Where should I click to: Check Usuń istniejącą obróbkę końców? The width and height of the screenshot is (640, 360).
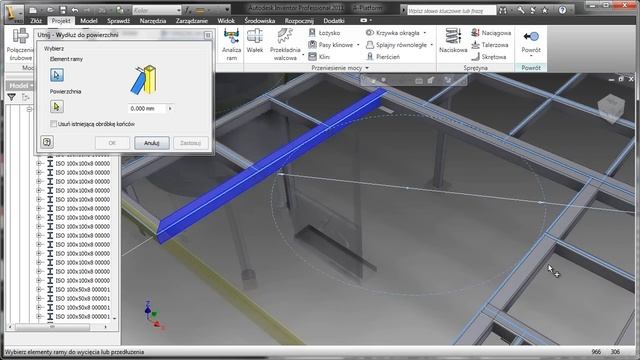(x=53, y=124)
